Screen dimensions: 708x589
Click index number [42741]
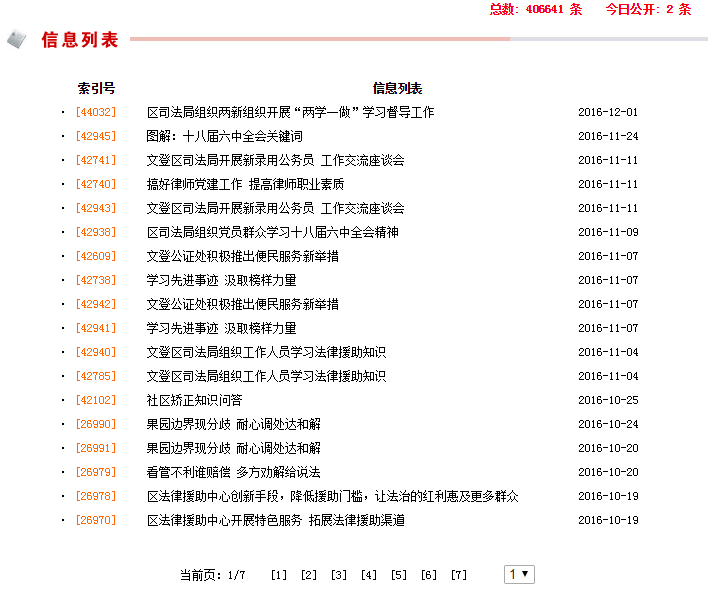click(96, 160)
